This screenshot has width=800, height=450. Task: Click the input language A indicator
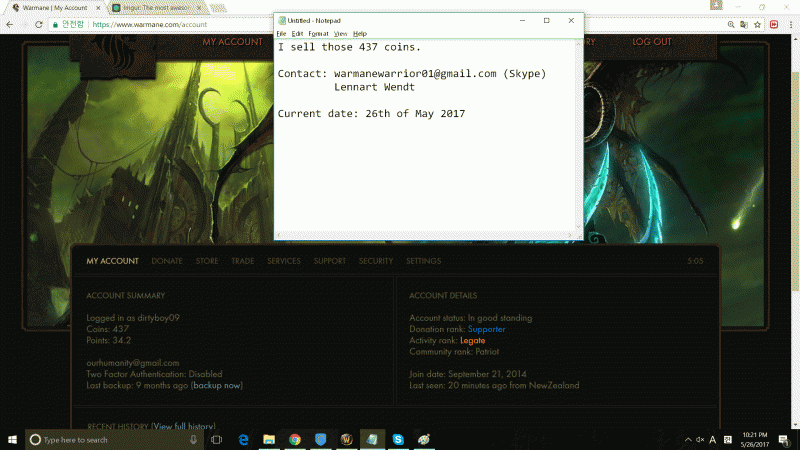[x=713, y=439]
